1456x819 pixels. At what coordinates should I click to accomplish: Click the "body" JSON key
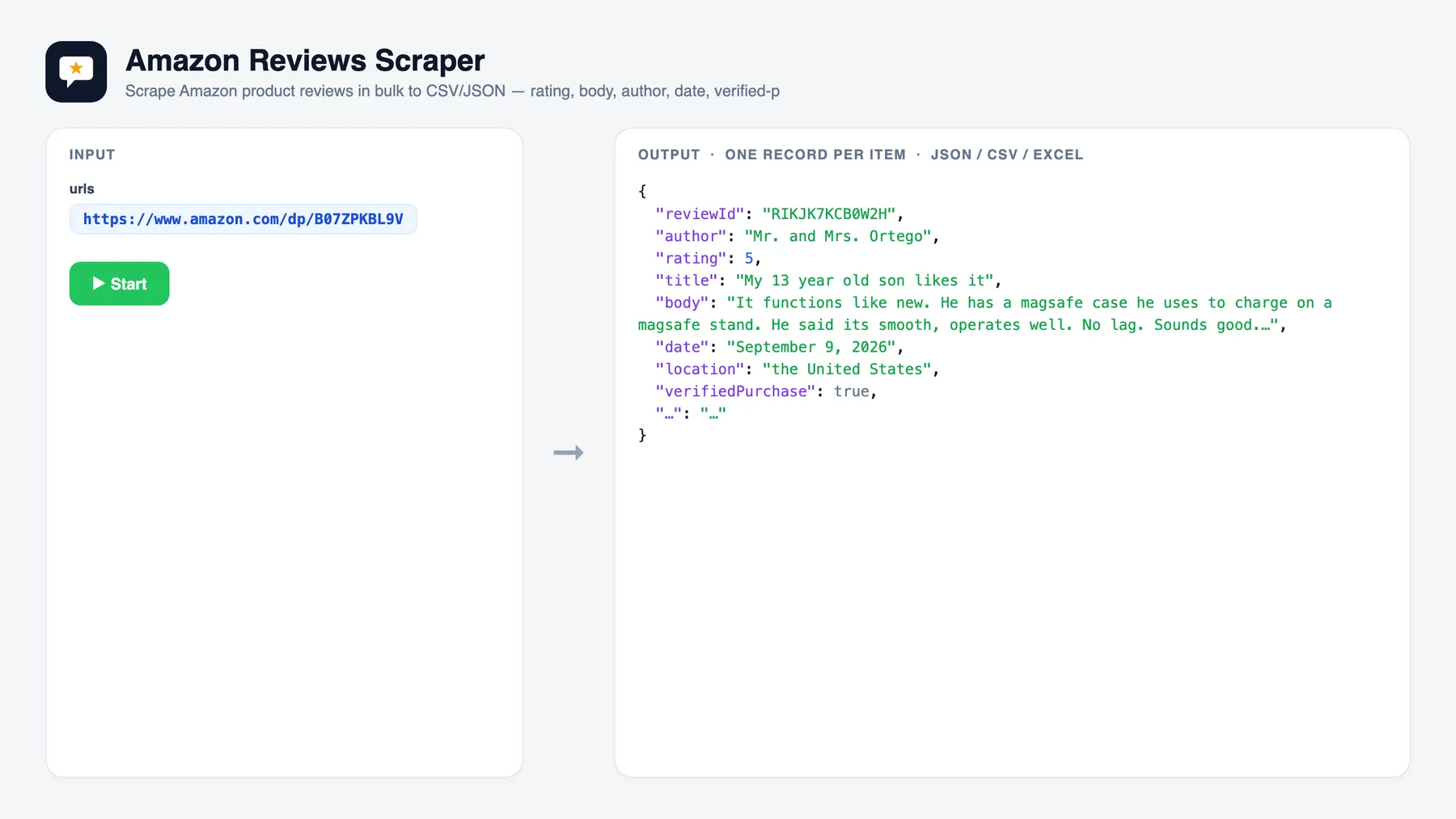682,302
